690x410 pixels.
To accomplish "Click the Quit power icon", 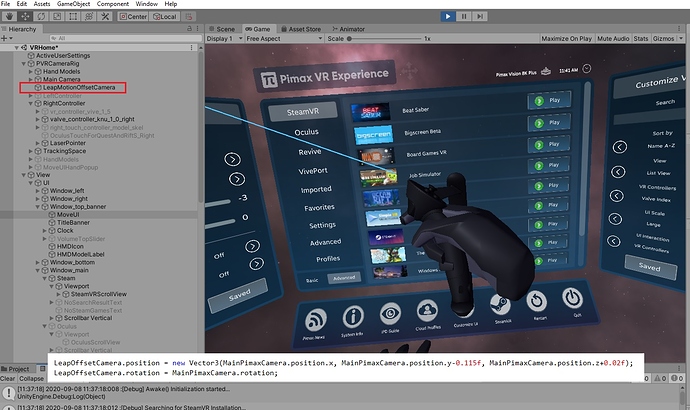I will (573, 298).
